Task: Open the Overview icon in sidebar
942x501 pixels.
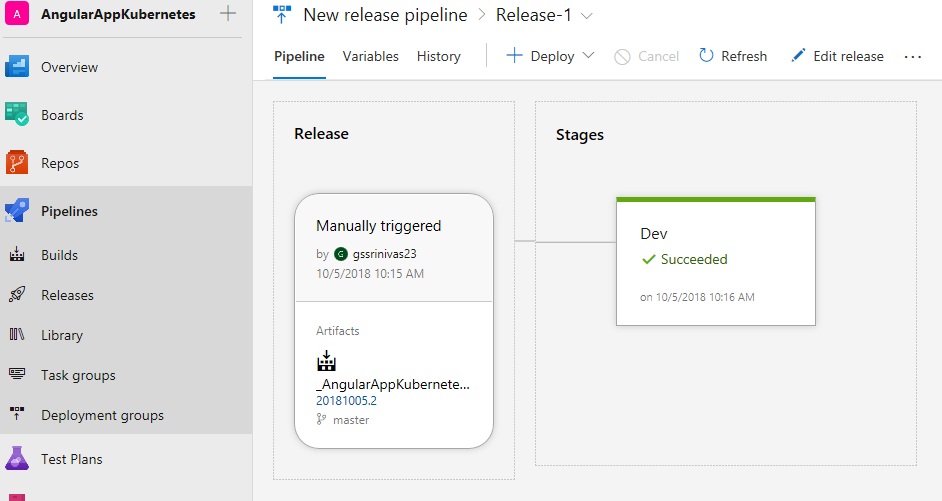Action: [x=17, y=67]
